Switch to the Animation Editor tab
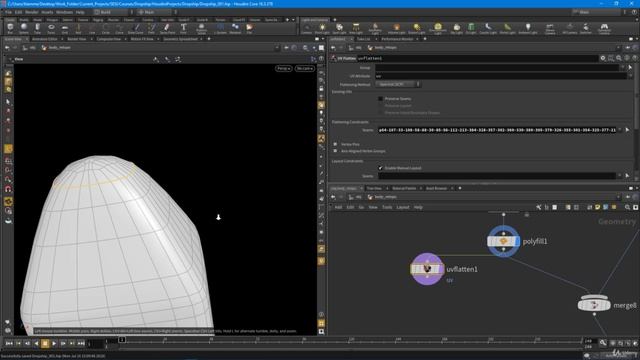The width and height of the screenshot is (640, 360). pos(45,39)
